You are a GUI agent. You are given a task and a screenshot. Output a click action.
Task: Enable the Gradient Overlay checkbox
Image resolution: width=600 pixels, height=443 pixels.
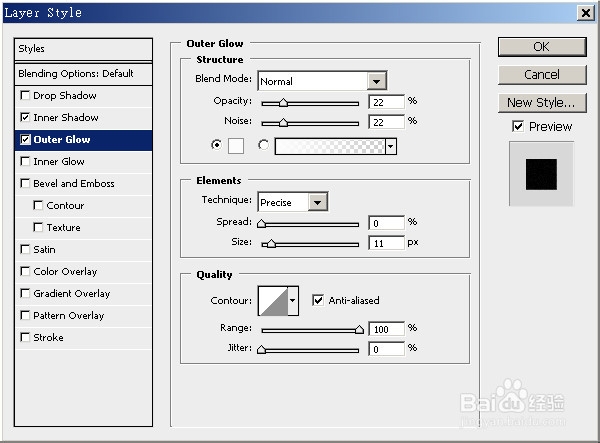[25, 293]
